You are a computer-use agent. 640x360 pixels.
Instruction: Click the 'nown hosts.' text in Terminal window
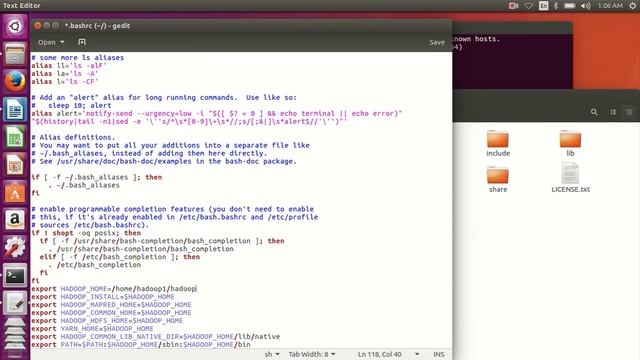476,39
